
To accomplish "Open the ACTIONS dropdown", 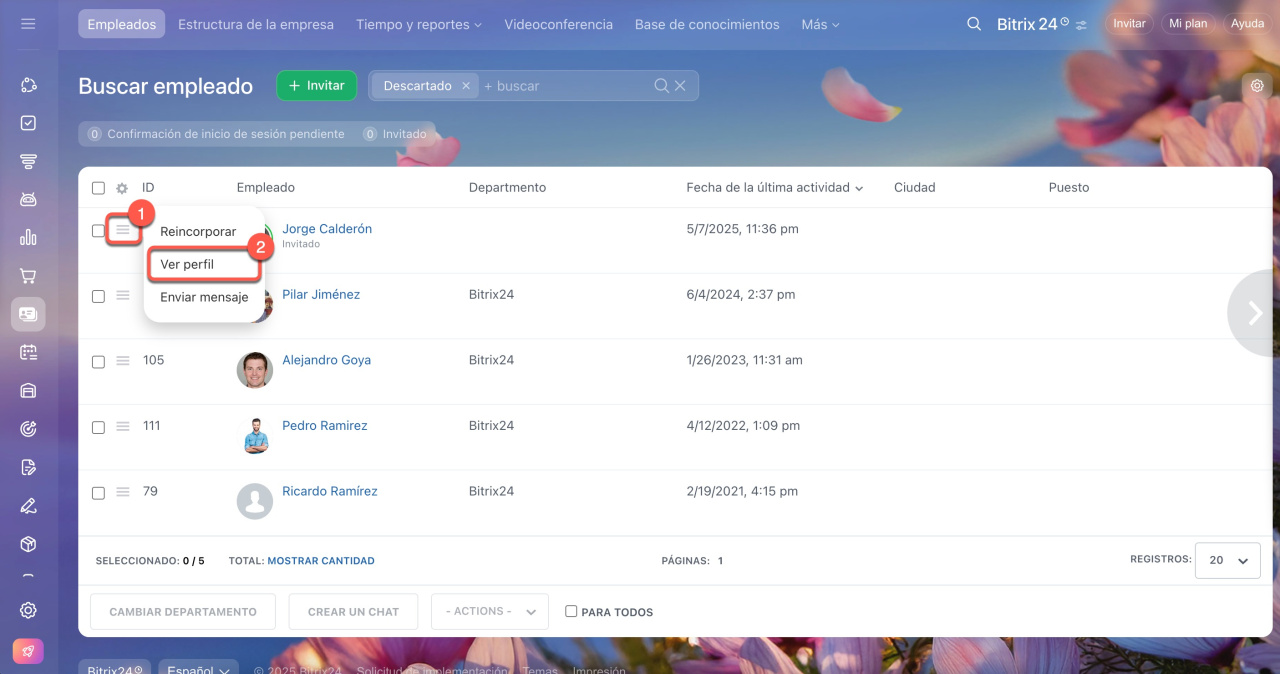I will (x=490, y=611).
